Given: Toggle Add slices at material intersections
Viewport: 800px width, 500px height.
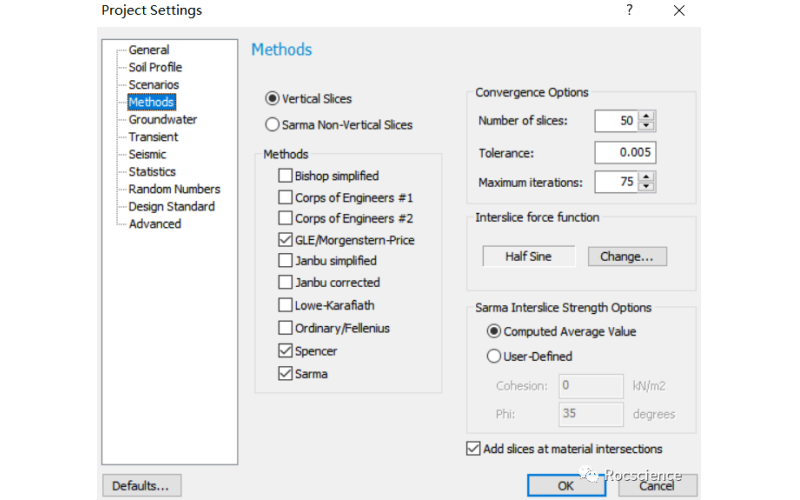Looking at the screenshot, I should coord(474,449).
